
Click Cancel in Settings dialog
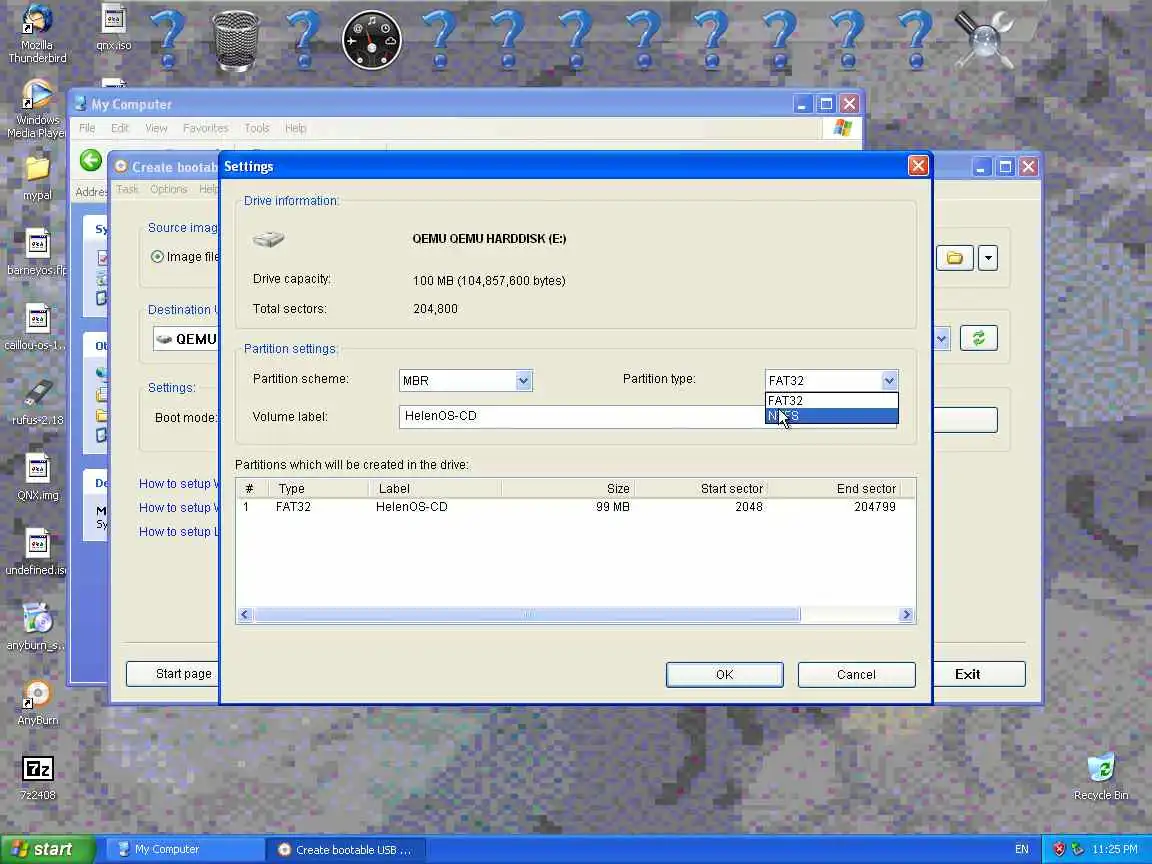[x=856, y=674]
